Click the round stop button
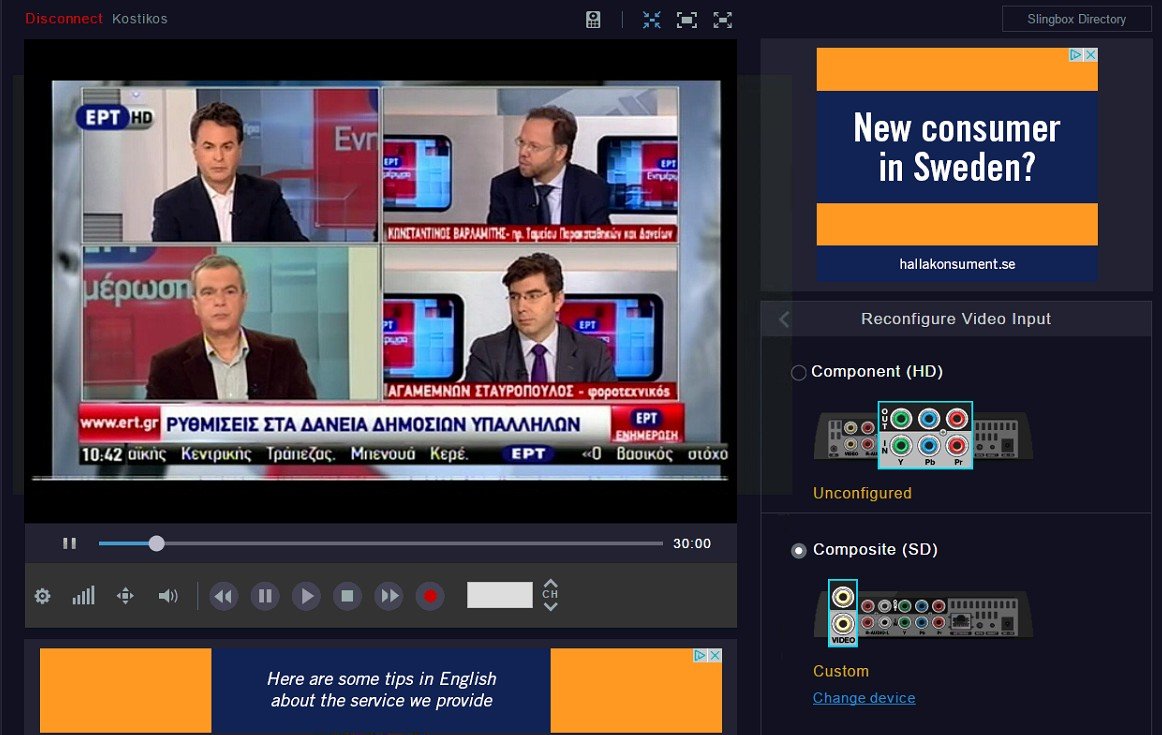The image size is (1162, 735). point(347,596)
